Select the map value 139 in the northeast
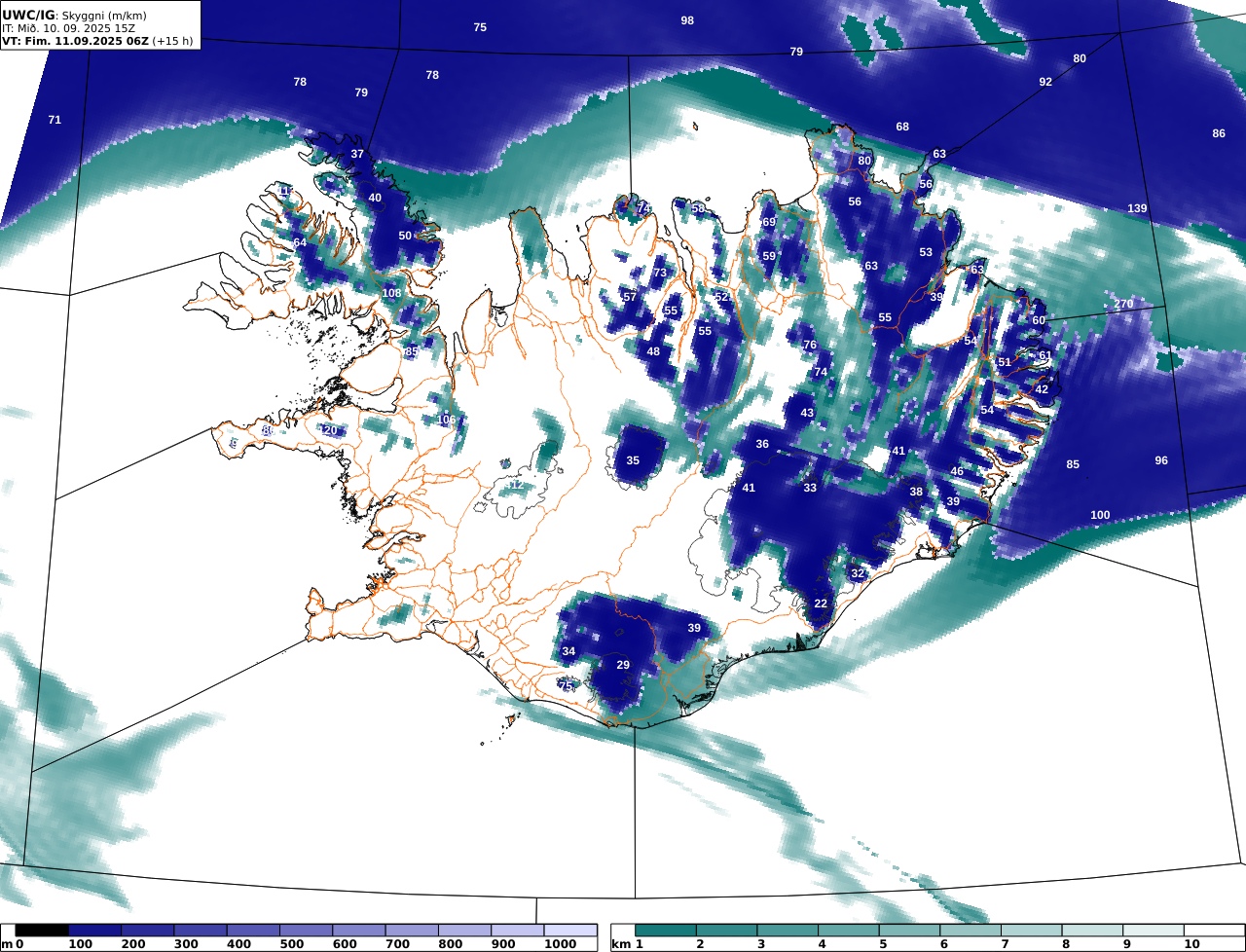The height and width of the screenshot is (952, 1246). click(x=1137, y=209)
